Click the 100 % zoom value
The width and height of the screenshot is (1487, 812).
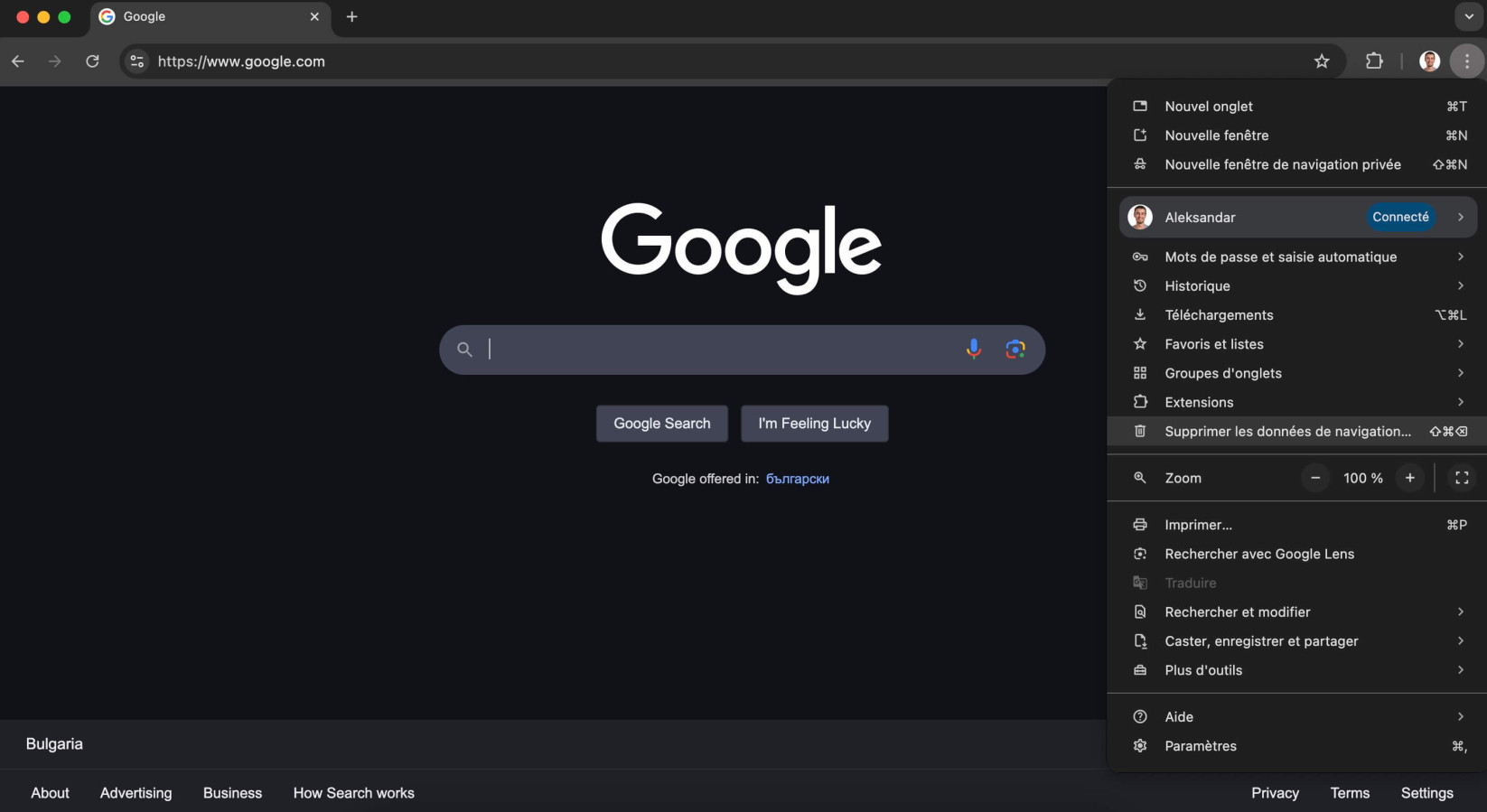[x=1362, y=478]
